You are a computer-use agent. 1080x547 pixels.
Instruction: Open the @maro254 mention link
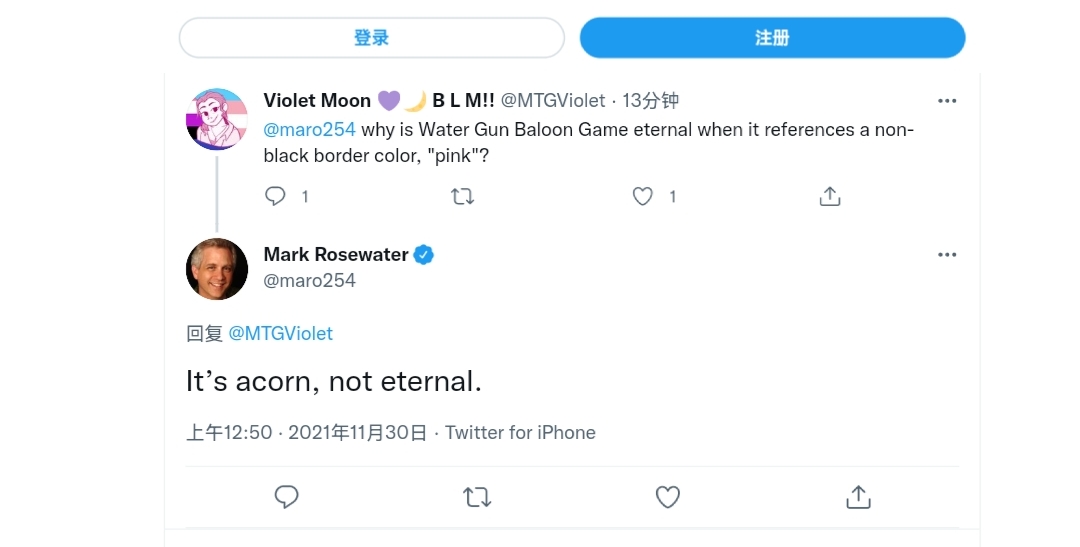coord(309,130)
